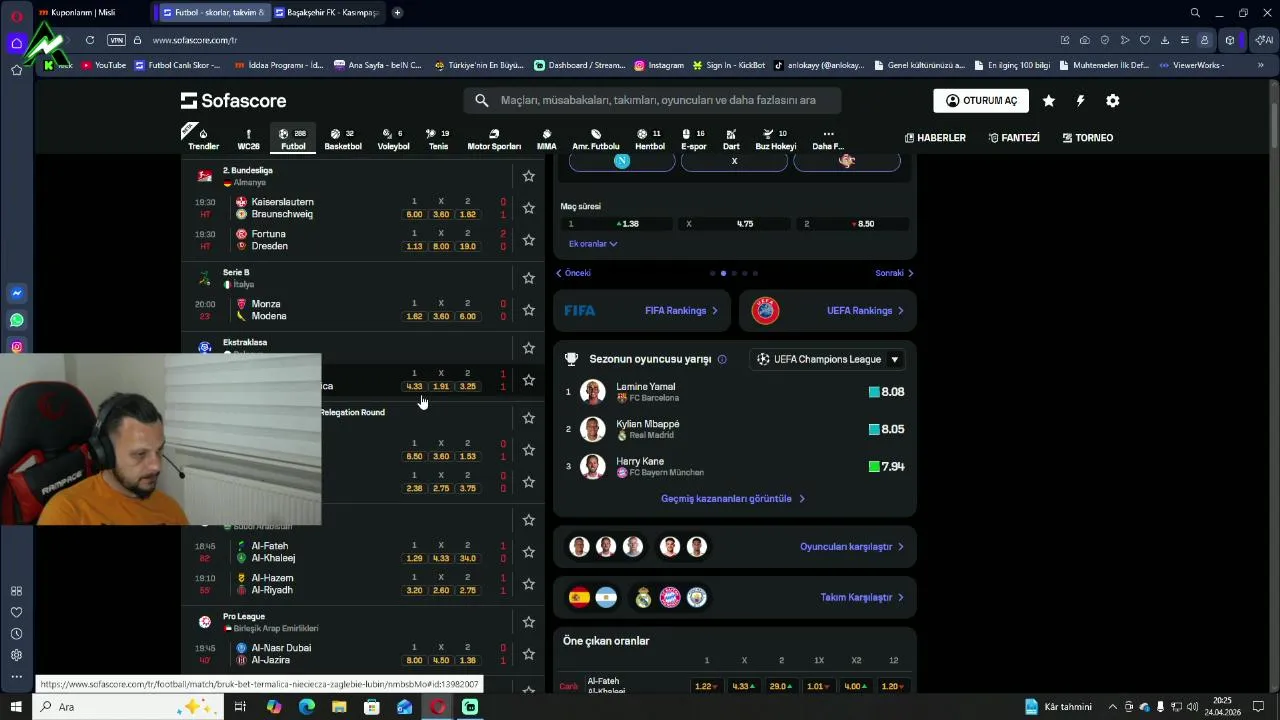The image size is (1280, 720).
Task: Open the Dart sport category
Action: click(732, 139)
